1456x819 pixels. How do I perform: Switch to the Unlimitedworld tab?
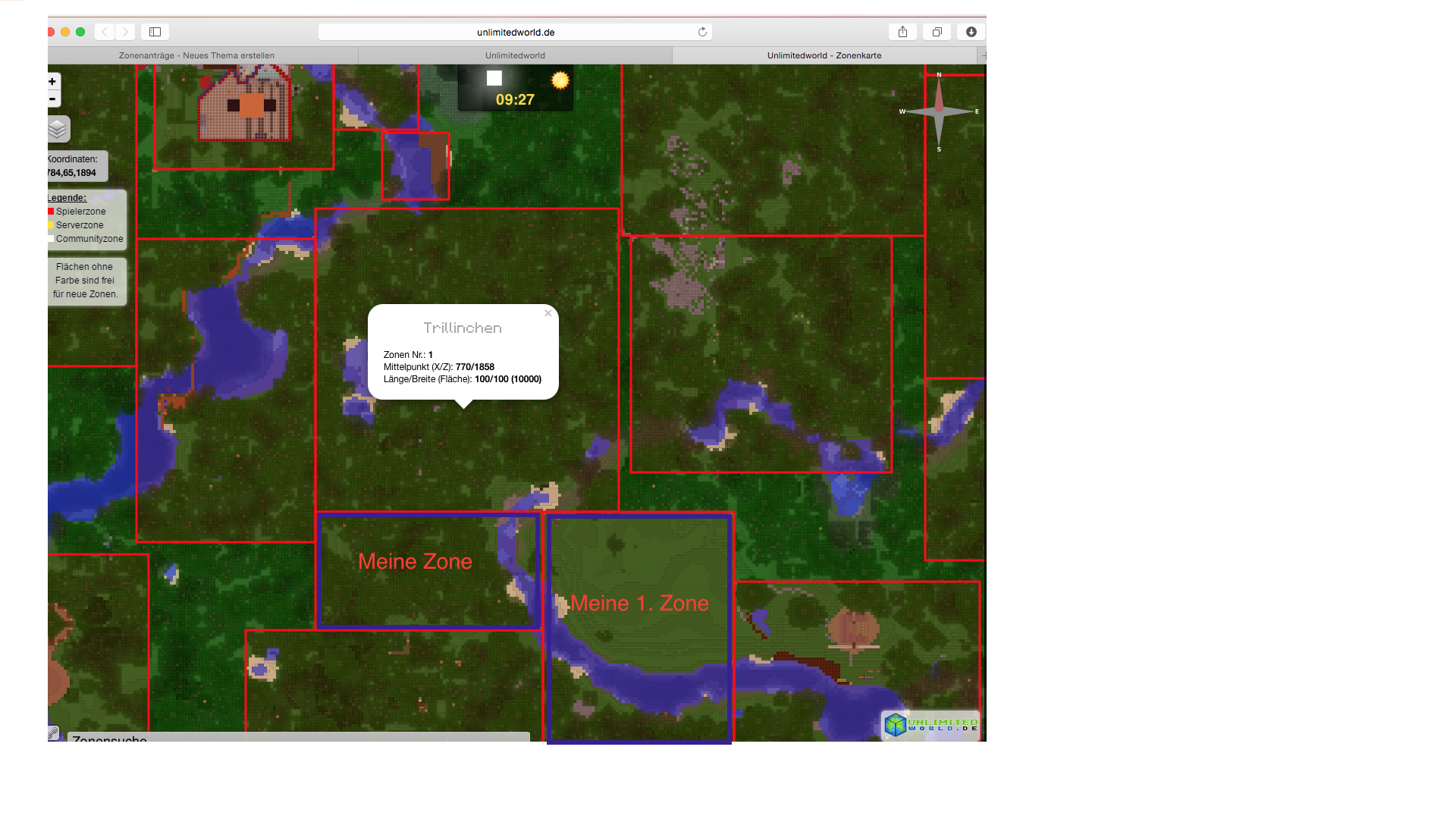(x=515, y=55)
